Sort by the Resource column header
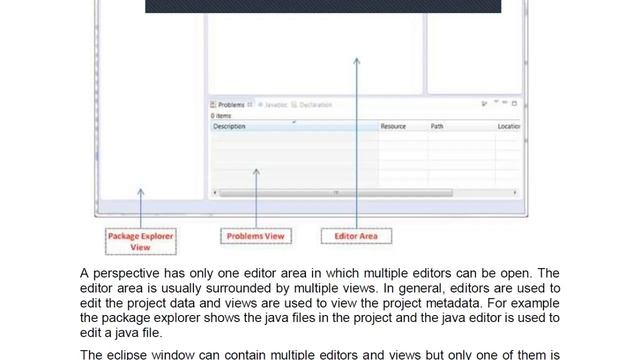The width and height of the screenshot is (640, 360). pyautogui.click(x=403, y=126)
